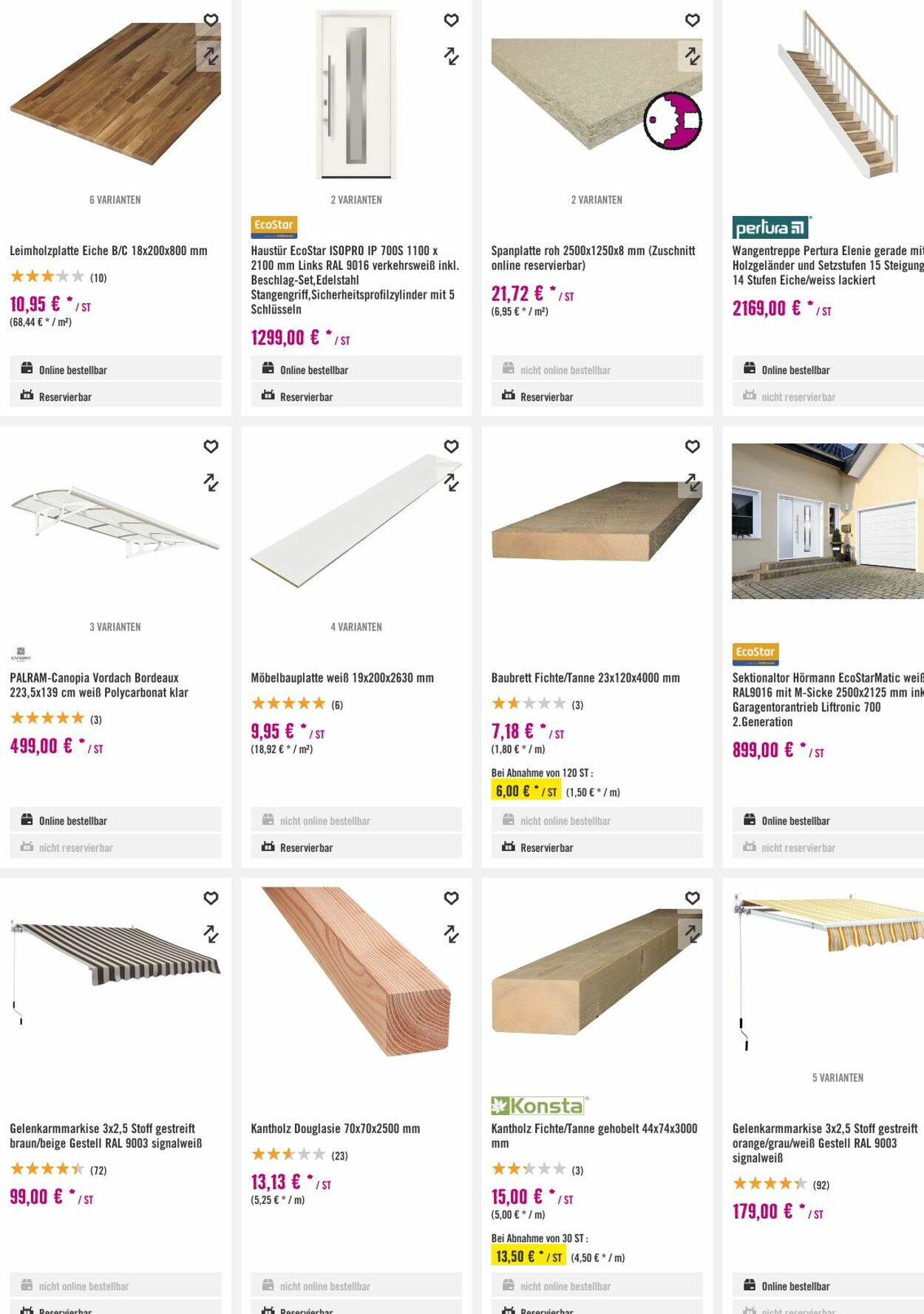Show the 6 Varianten of Leimholzplatte
The image size is (924, 1314).
115,200
